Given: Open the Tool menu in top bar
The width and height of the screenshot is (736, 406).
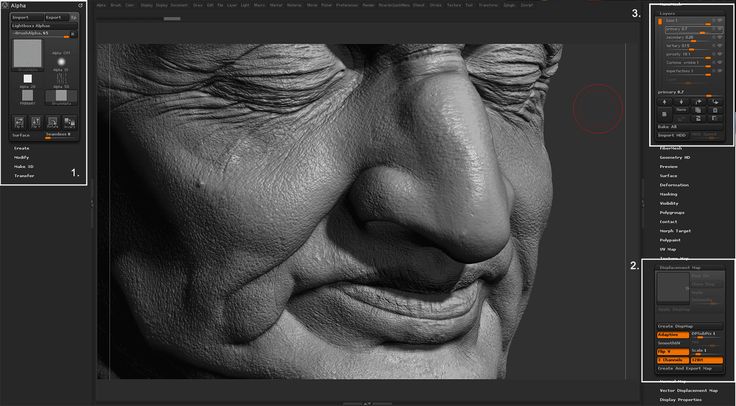Looking at the screenshot, I should point(469,5).
